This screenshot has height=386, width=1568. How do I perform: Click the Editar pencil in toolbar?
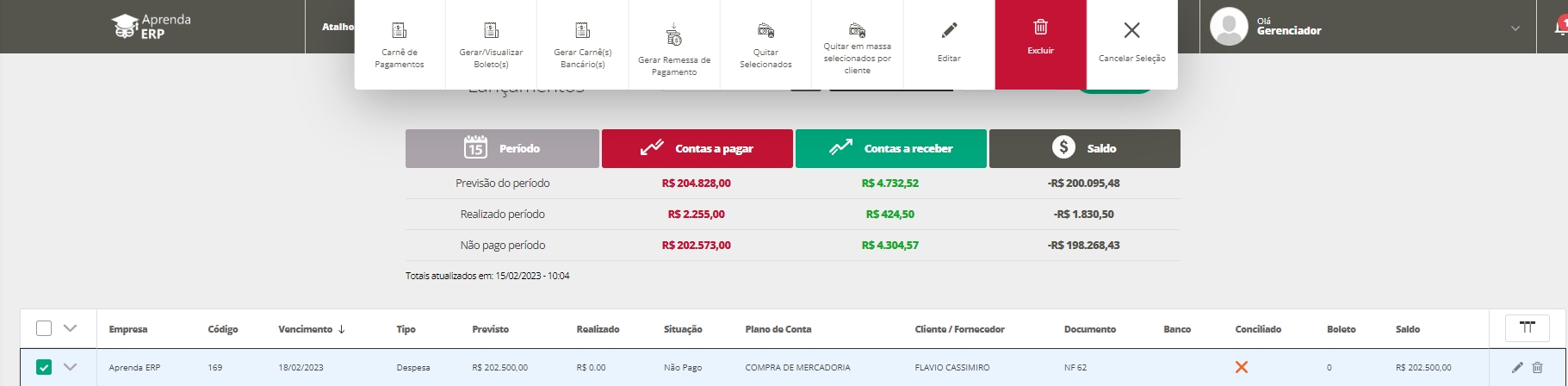(x=949, y=32)
